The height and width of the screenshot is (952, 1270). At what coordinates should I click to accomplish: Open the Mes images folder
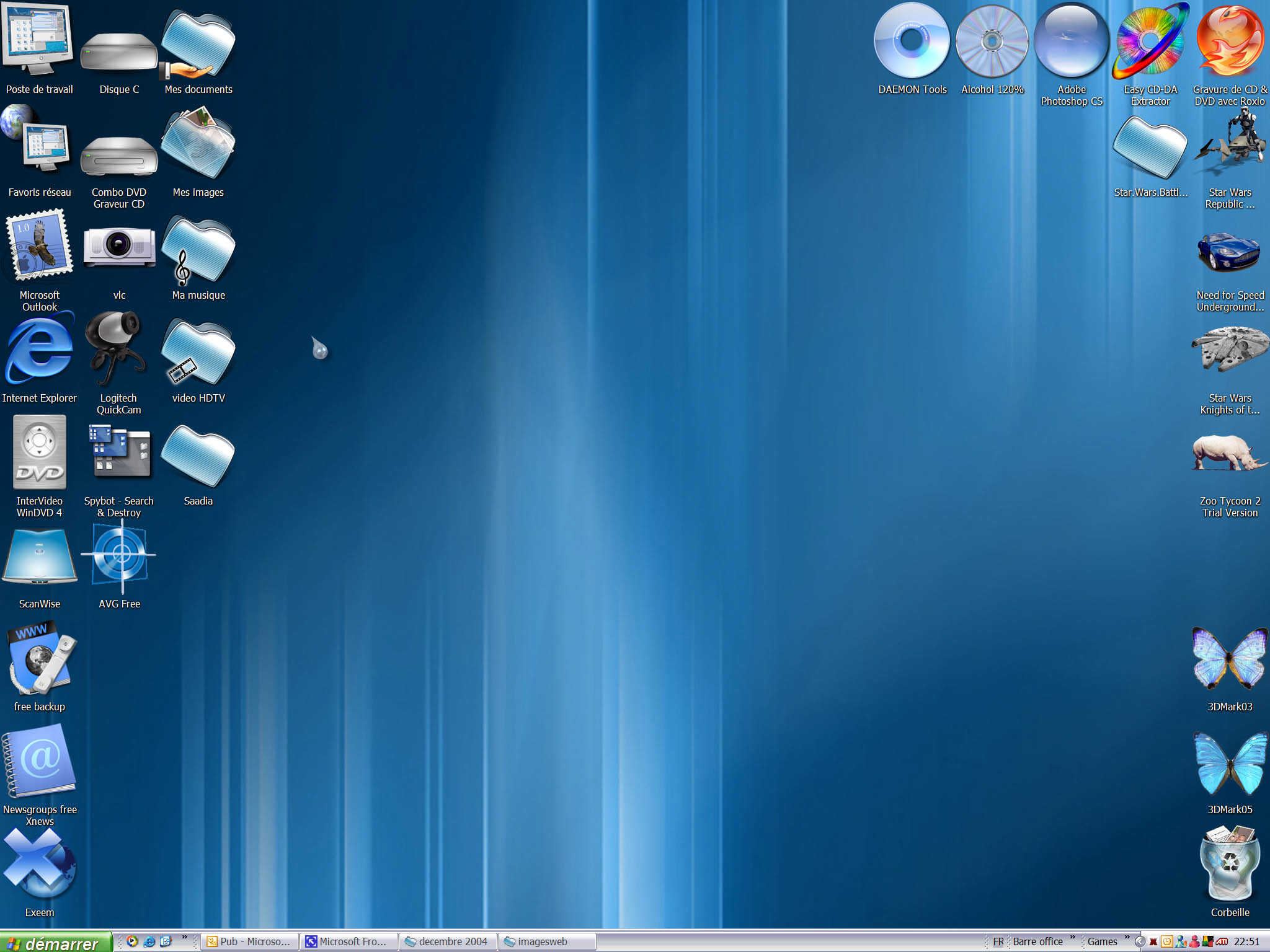point(198,152)
